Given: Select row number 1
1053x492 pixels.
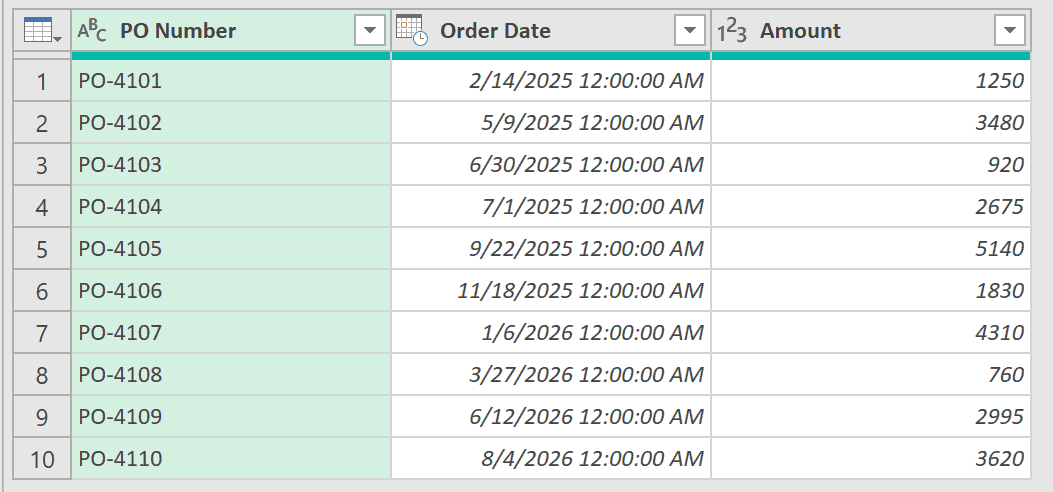Looking at the screenshot, I should [x=42, y=81].
